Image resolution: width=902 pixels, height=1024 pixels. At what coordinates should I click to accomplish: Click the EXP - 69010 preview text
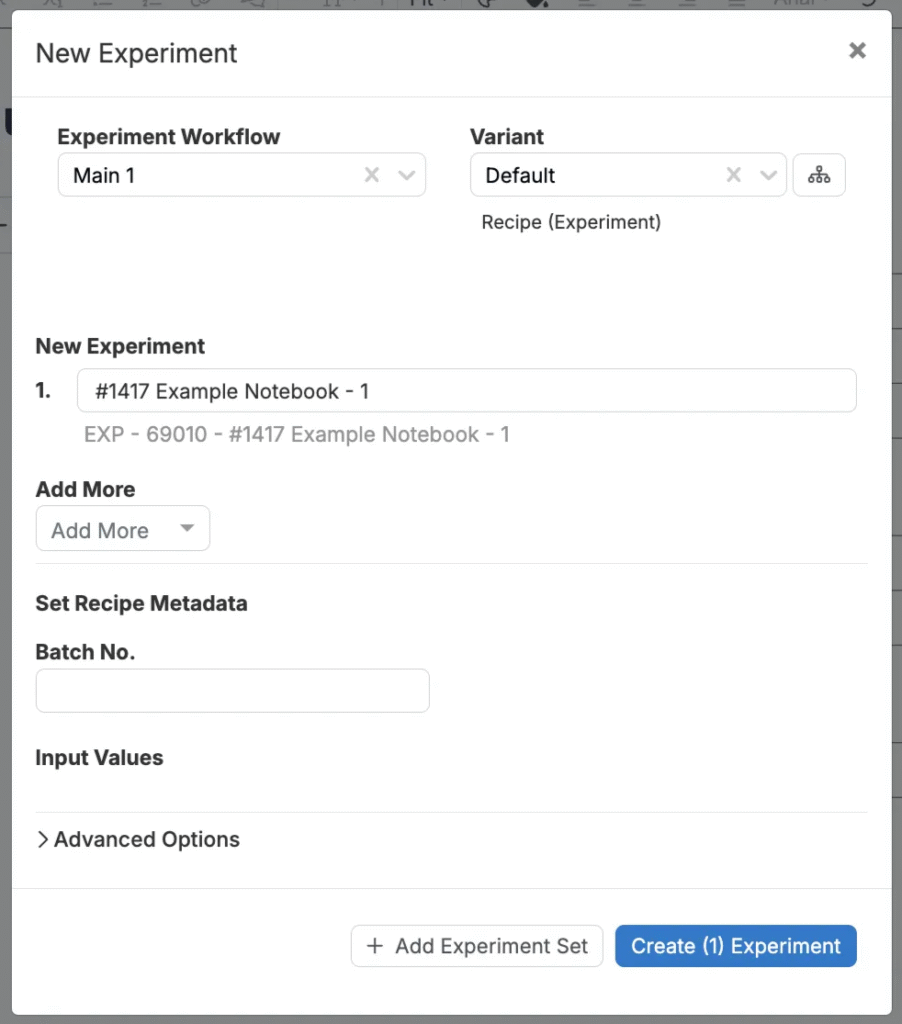click(x=297, y=435)
